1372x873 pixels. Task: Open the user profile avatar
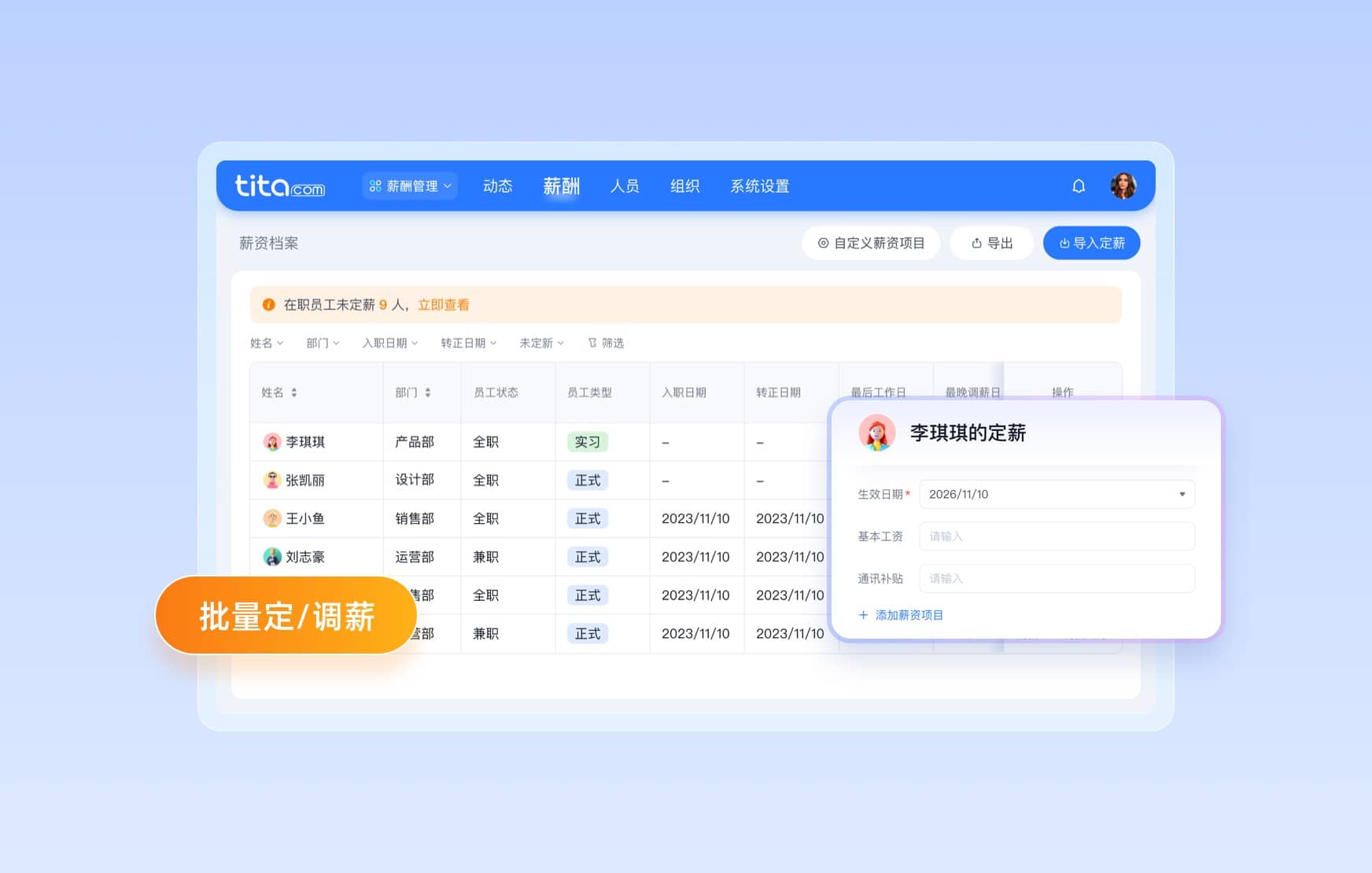[1123, 186]
